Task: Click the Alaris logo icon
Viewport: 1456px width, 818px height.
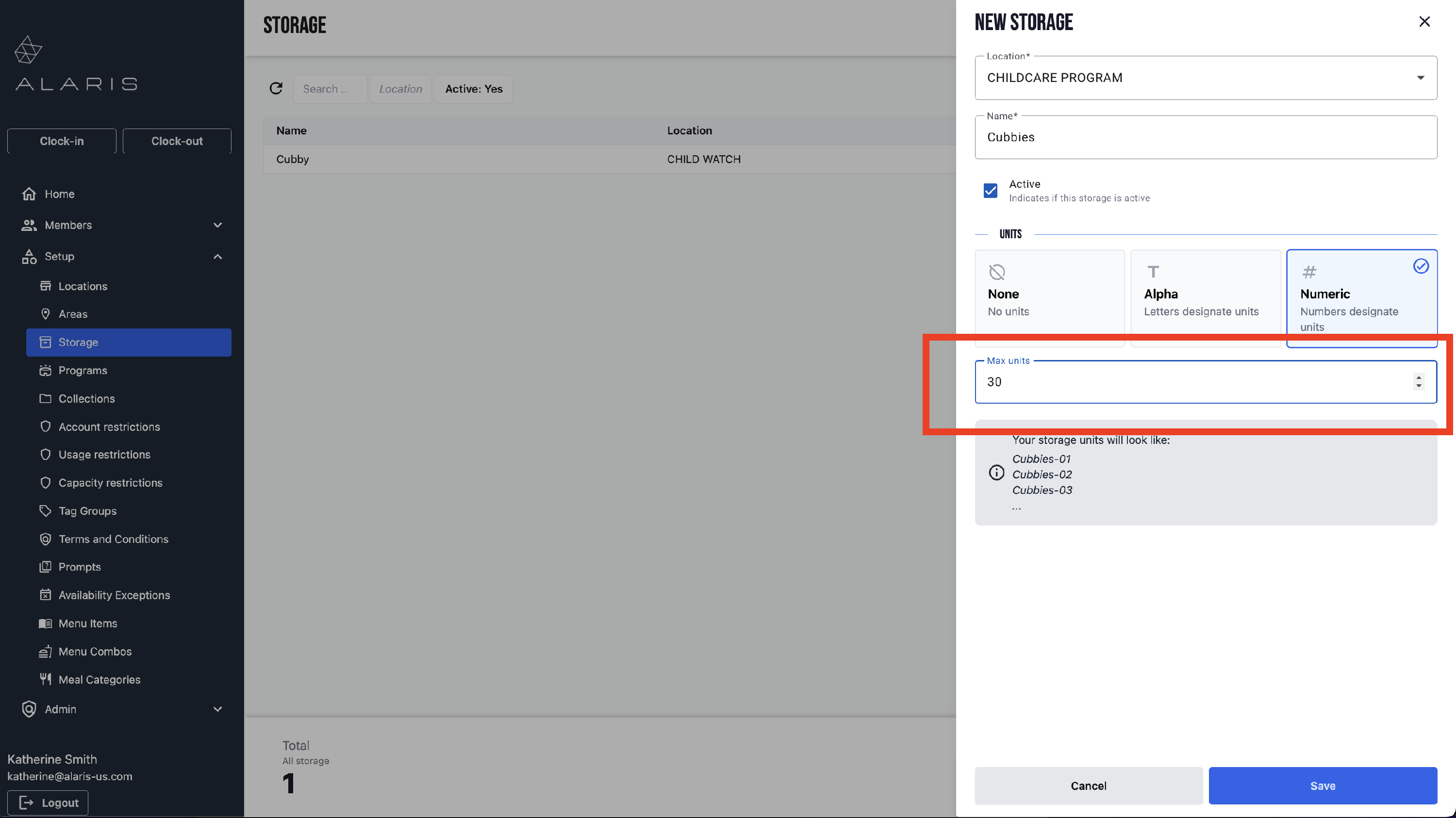Action: [x=28, y=50]
